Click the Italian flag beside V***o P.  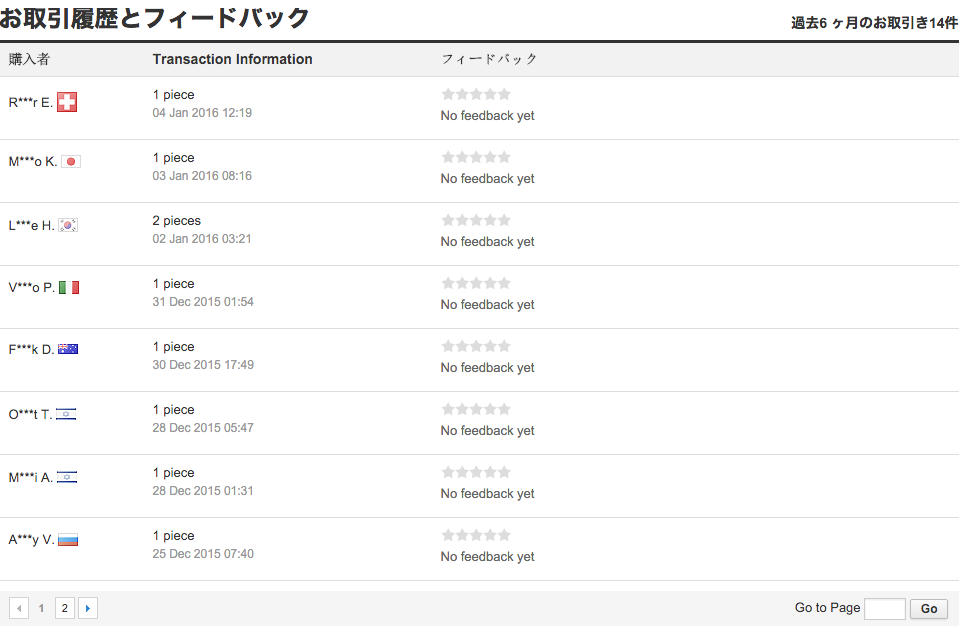coord(69,288)
